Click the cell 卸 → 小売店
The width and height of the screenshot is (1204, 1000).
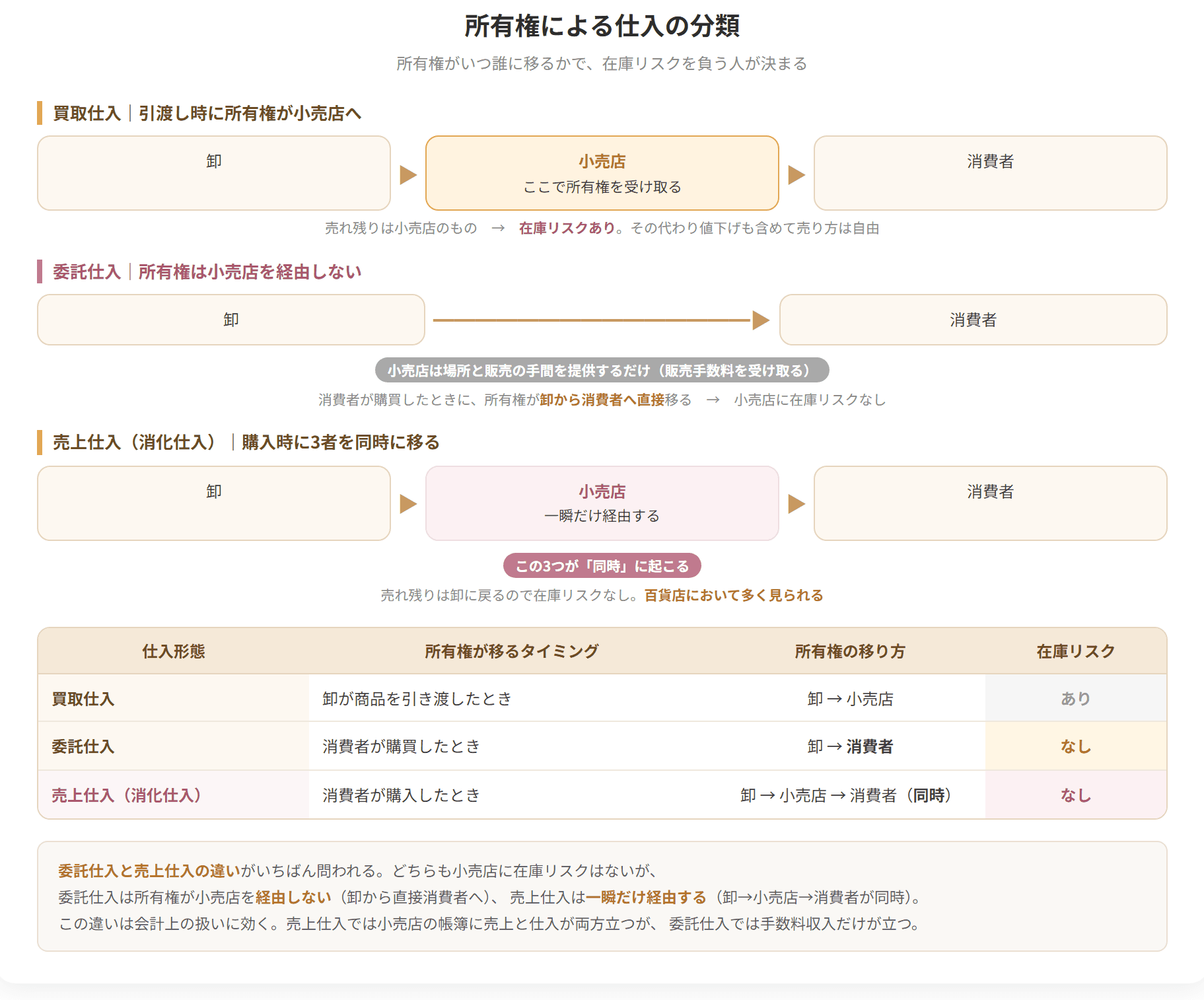click(x=850, y=699)
